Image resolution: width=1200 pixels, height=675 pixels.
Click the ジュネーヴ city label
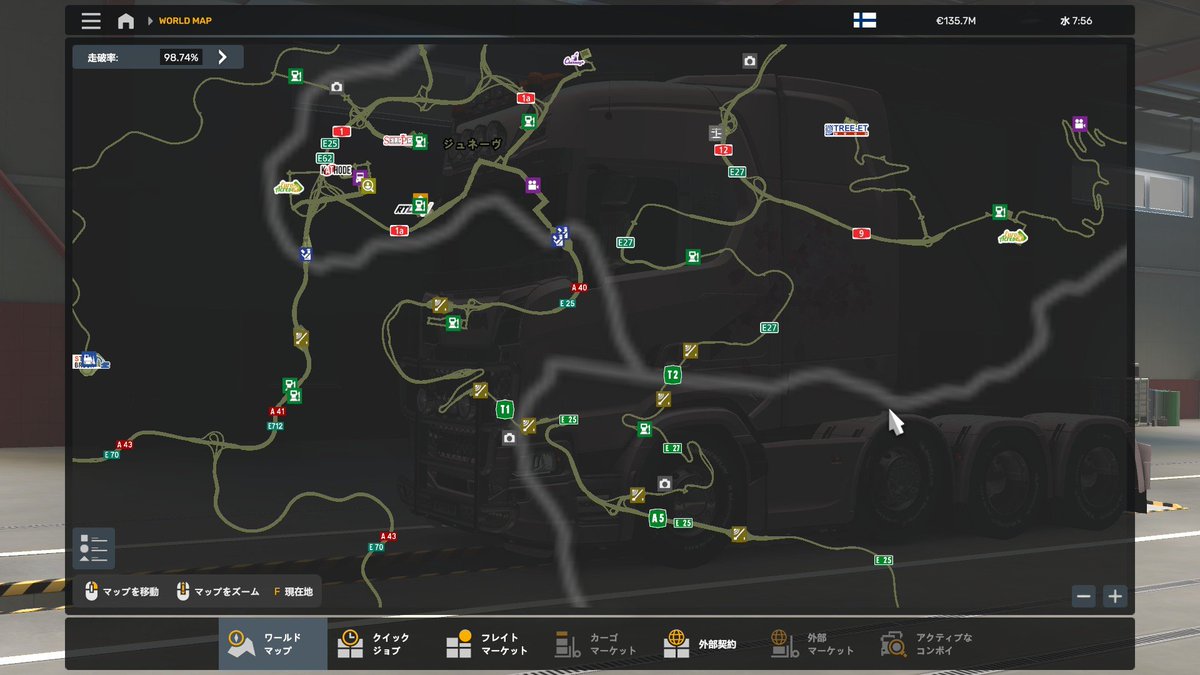[x=471, y=144]
